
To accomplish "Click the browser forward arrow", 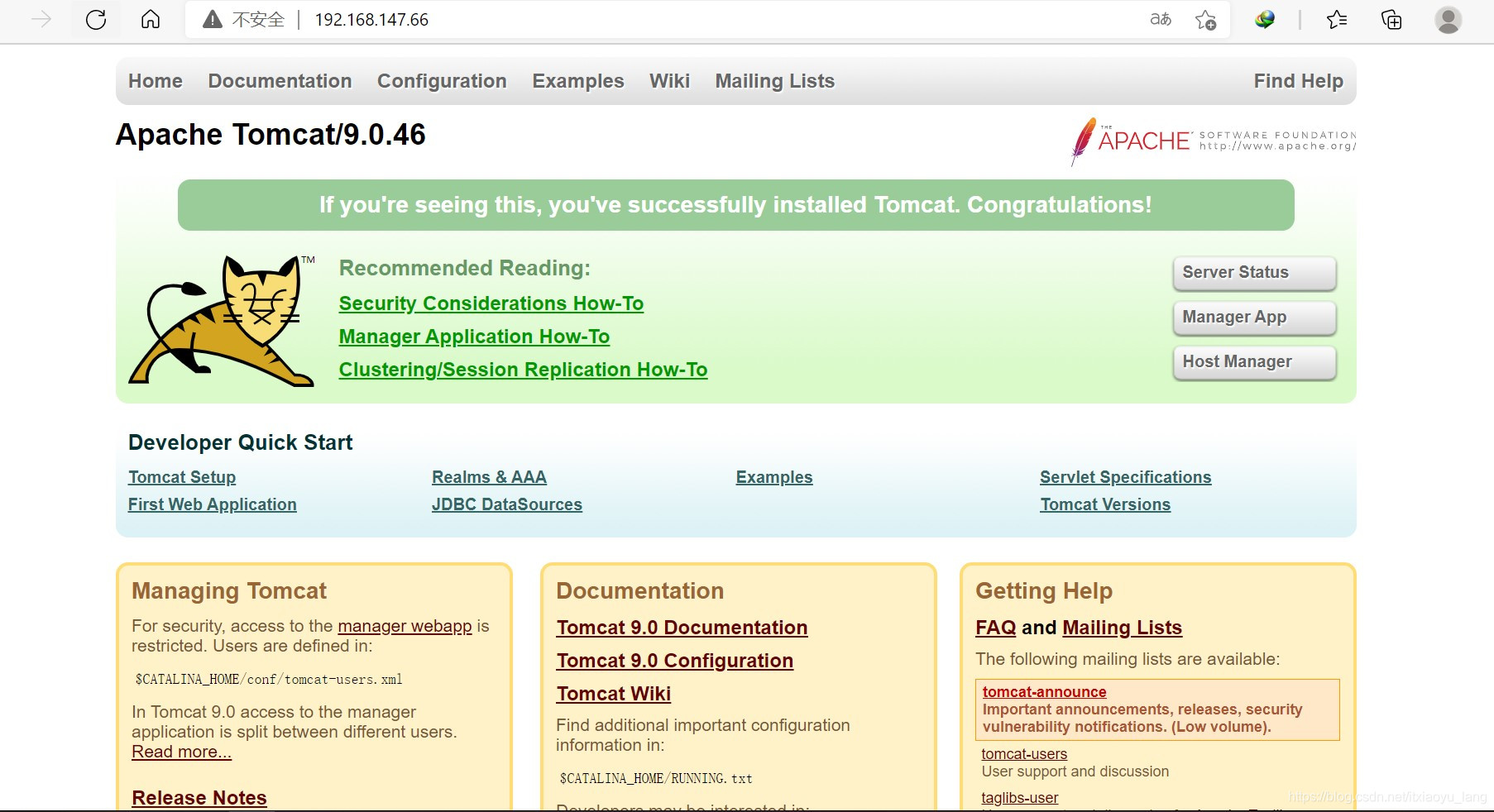I will pyautogui.click(x=41, y=20).
